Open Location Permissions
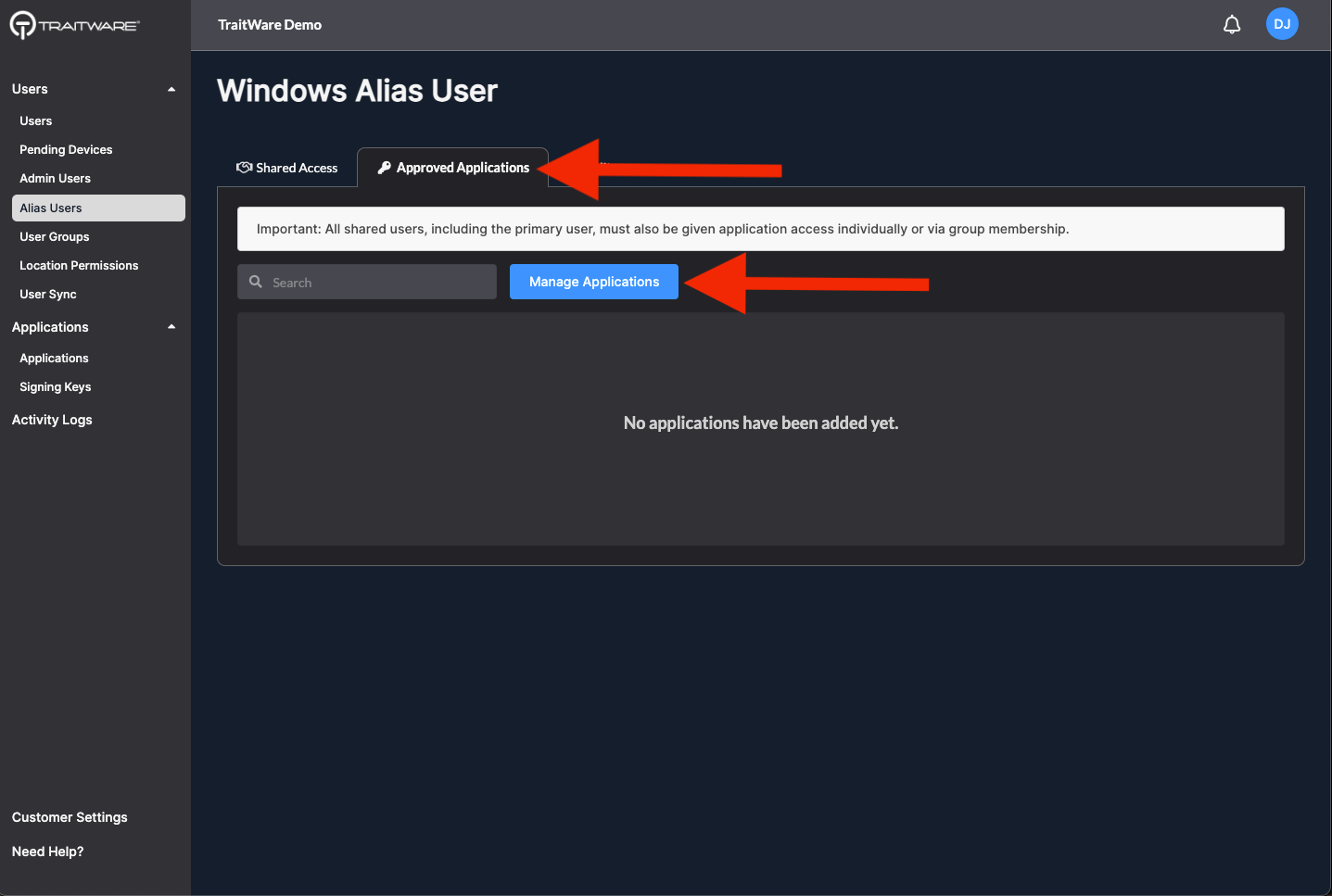This screenshot has height=896, width=1332. pos(79,266)
